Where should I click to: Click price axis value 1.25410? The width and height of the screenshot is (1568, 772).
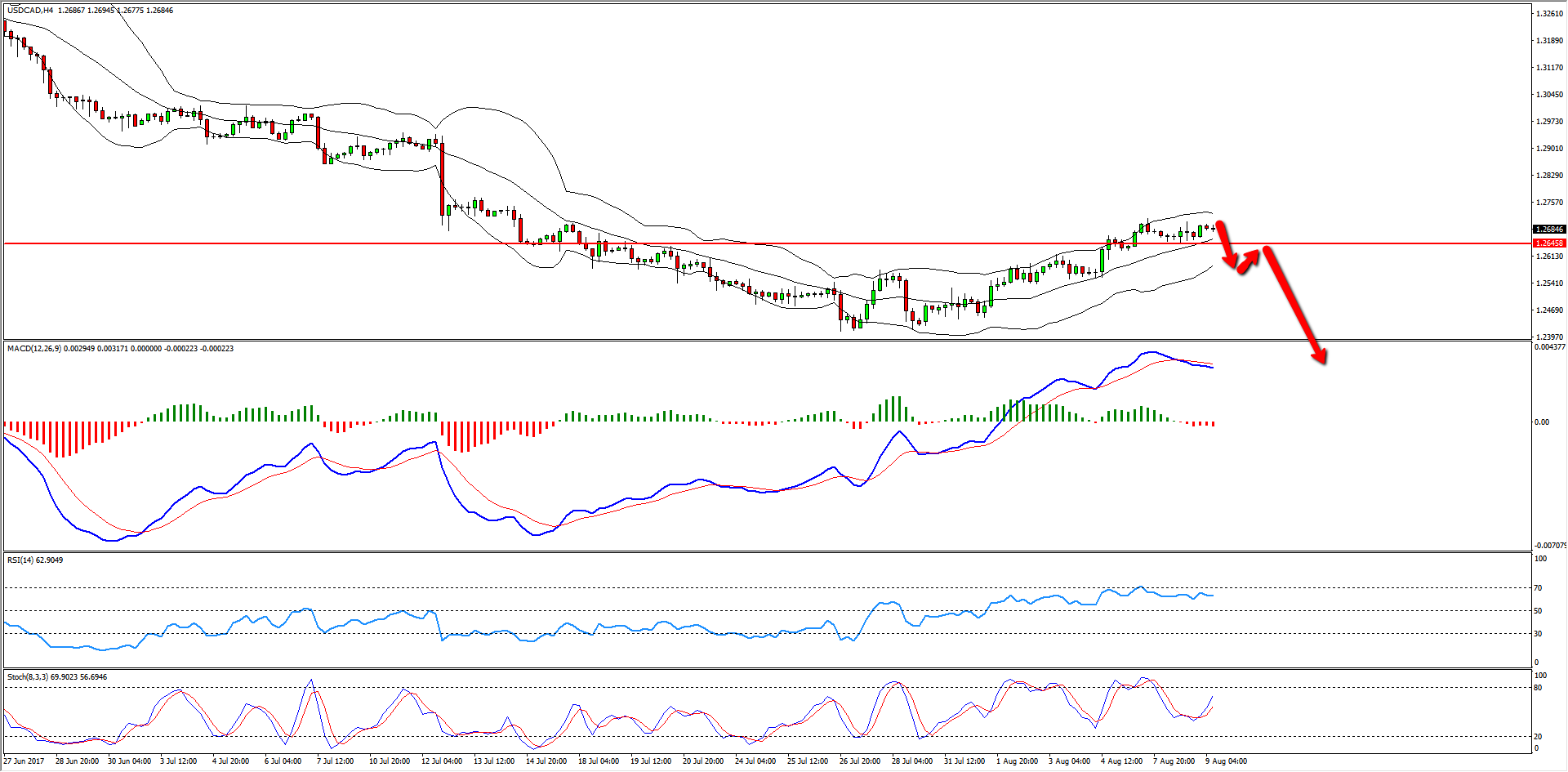[x=1550, y=283]
